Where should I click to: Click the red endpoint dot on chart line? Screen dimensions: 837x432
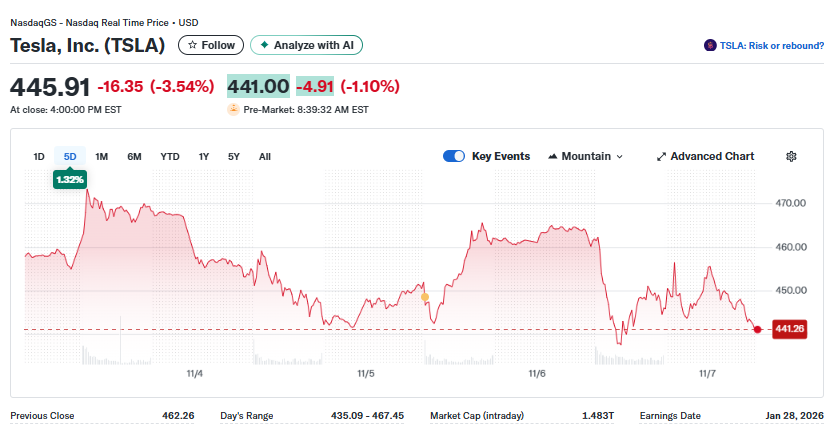(x=757, y=329)
